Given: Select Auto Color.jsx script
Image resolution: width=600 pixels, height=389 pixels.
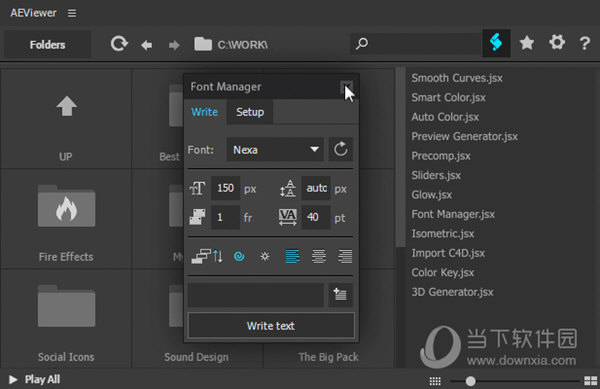Looking at the screenshot, I should tap(445, 117).
